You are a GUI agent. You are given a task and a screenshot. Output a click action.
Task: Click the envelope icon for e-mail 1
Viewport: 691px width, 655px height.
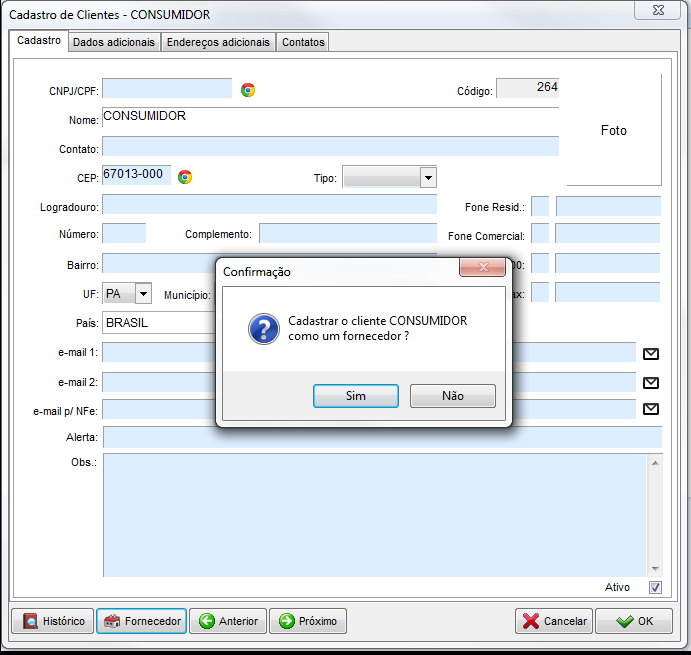(650, 353)
